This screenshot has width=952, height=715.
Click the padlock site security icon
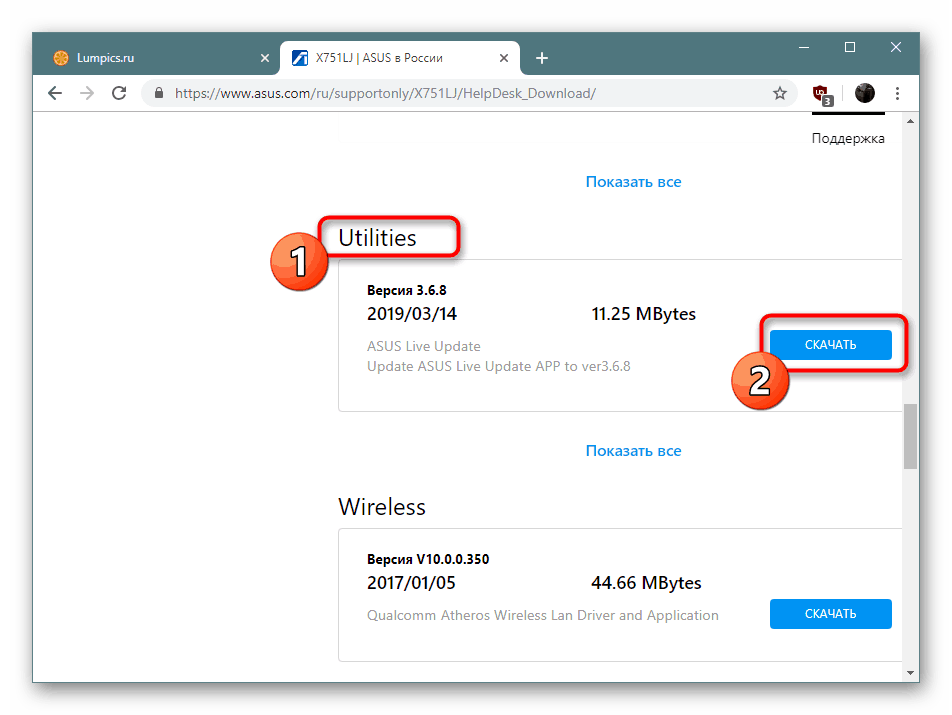[x=159, y=93]
